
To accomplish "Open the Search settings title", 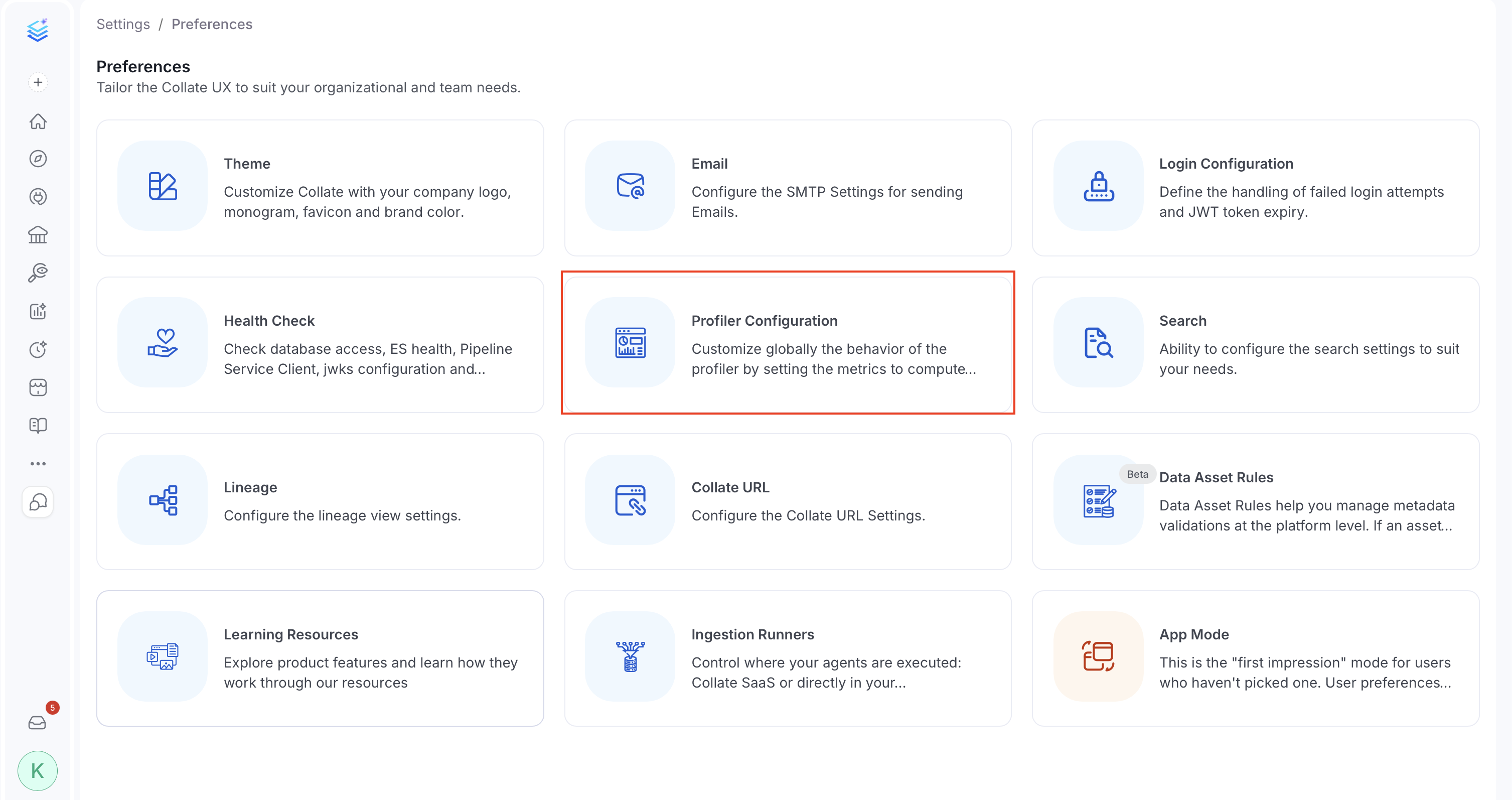I will (1183, 321).
